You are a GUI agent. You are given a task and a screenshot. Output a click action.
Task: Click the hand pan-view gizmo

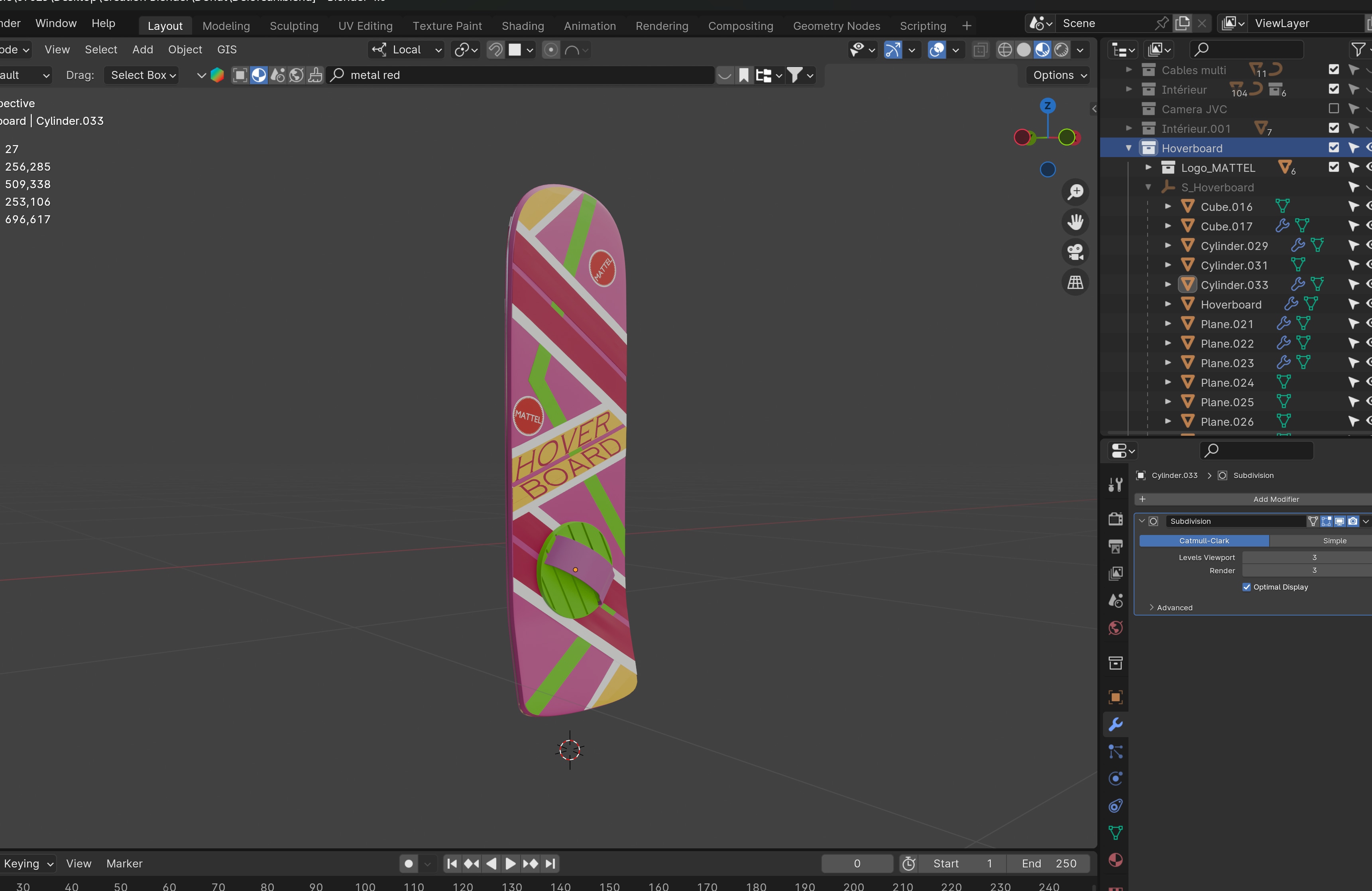(x=1075, y=222)
